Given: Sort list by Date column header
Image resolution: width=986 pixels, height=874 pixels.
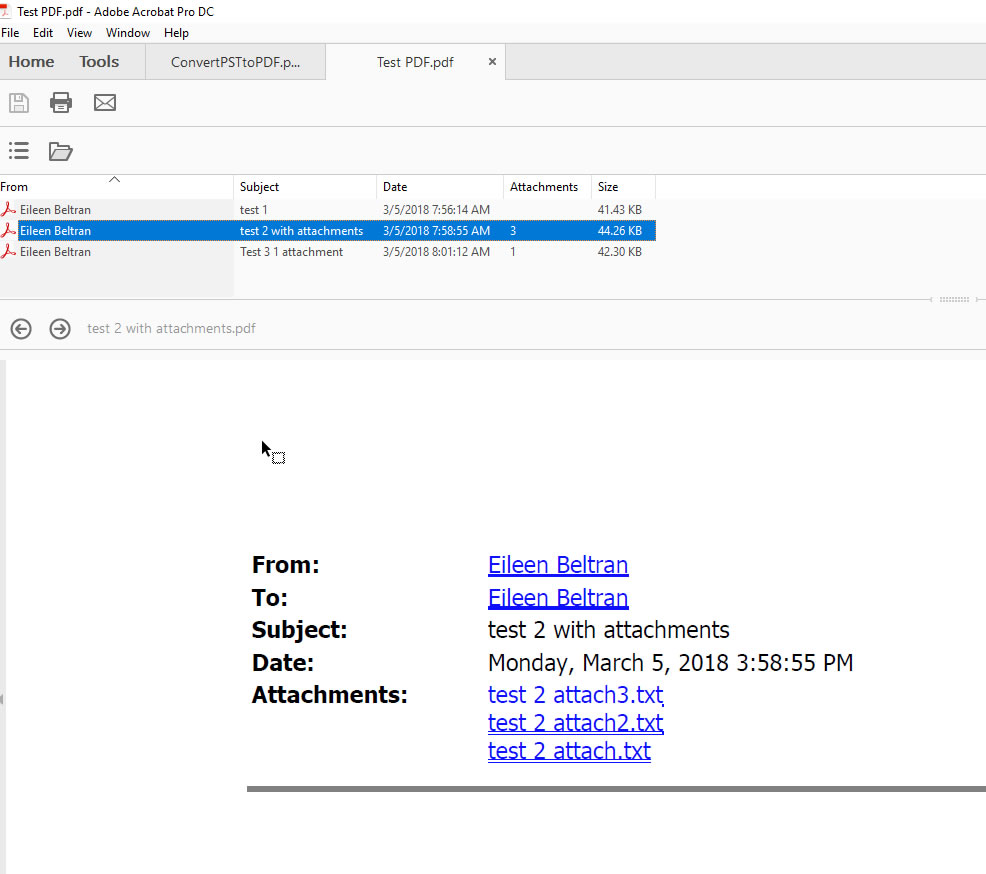Looking at the screenshot, I should point(395,187).
